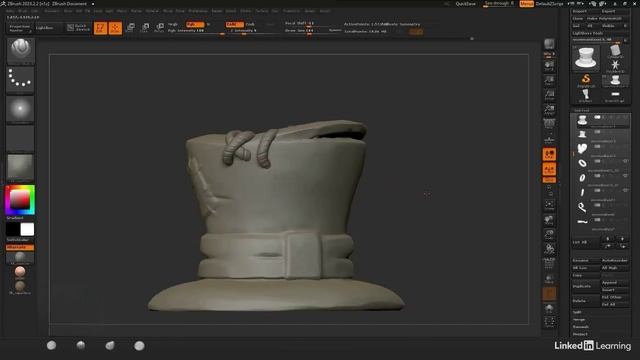Toggle Solo mode
640x360 pixels.
(549, 308)
